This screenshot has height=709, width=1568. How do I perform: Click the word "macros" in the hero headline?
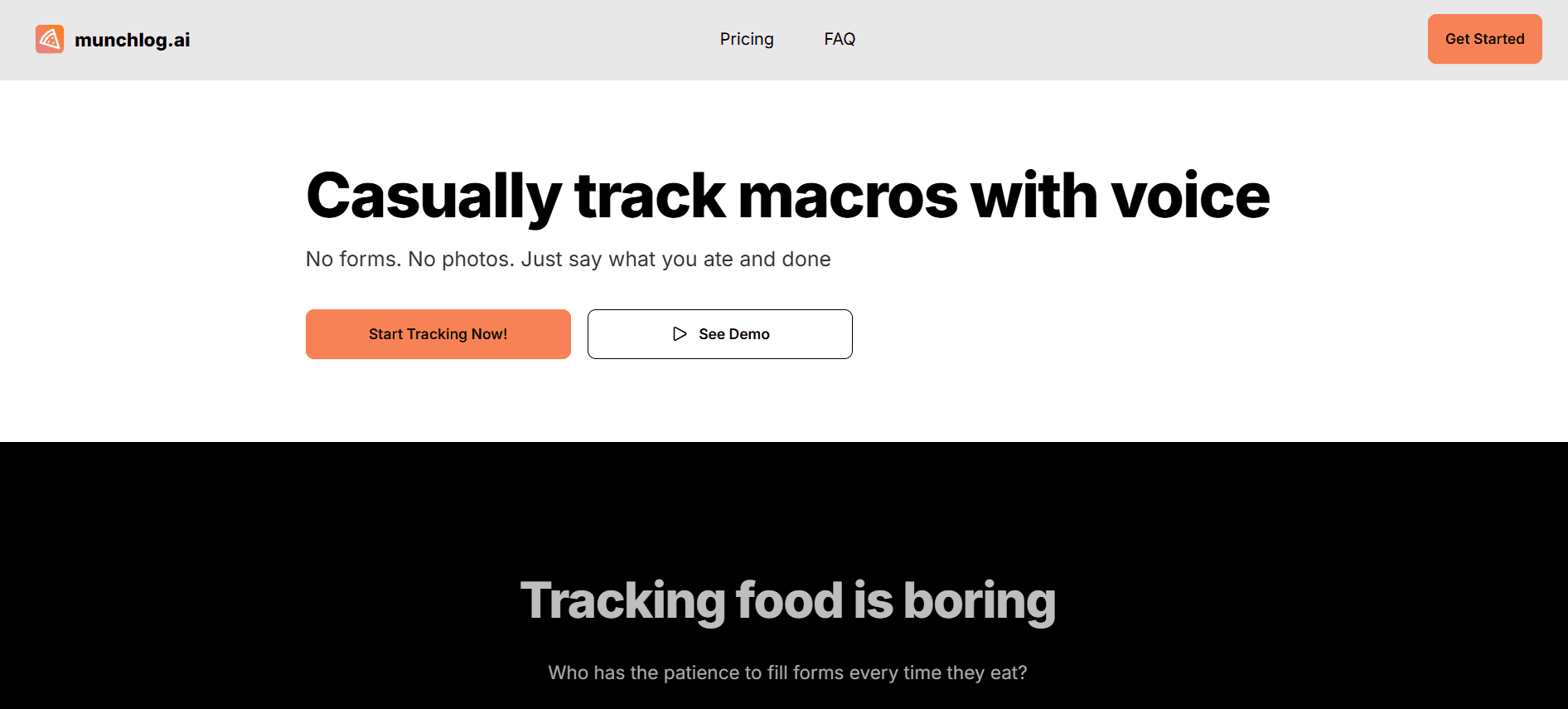point(847,197)
